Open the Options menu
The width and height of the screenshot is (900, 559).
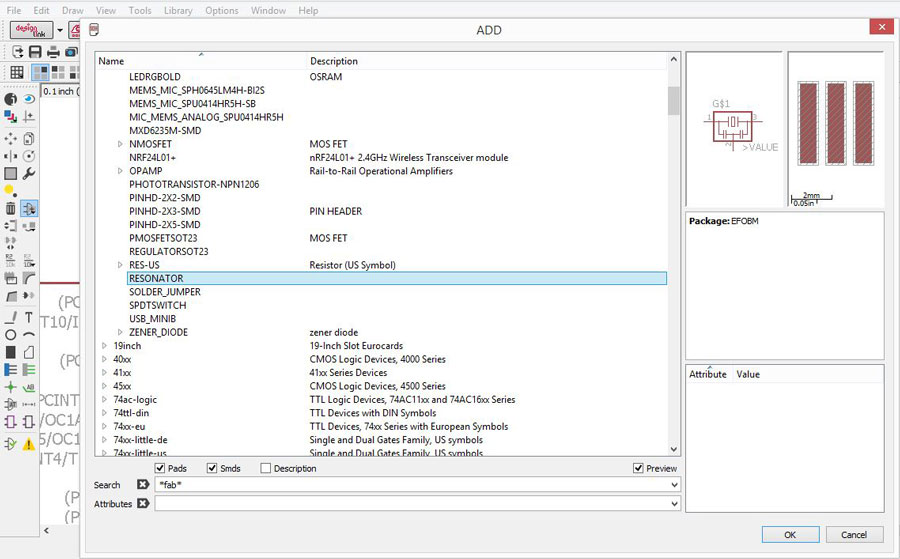[x=222, y=10]
